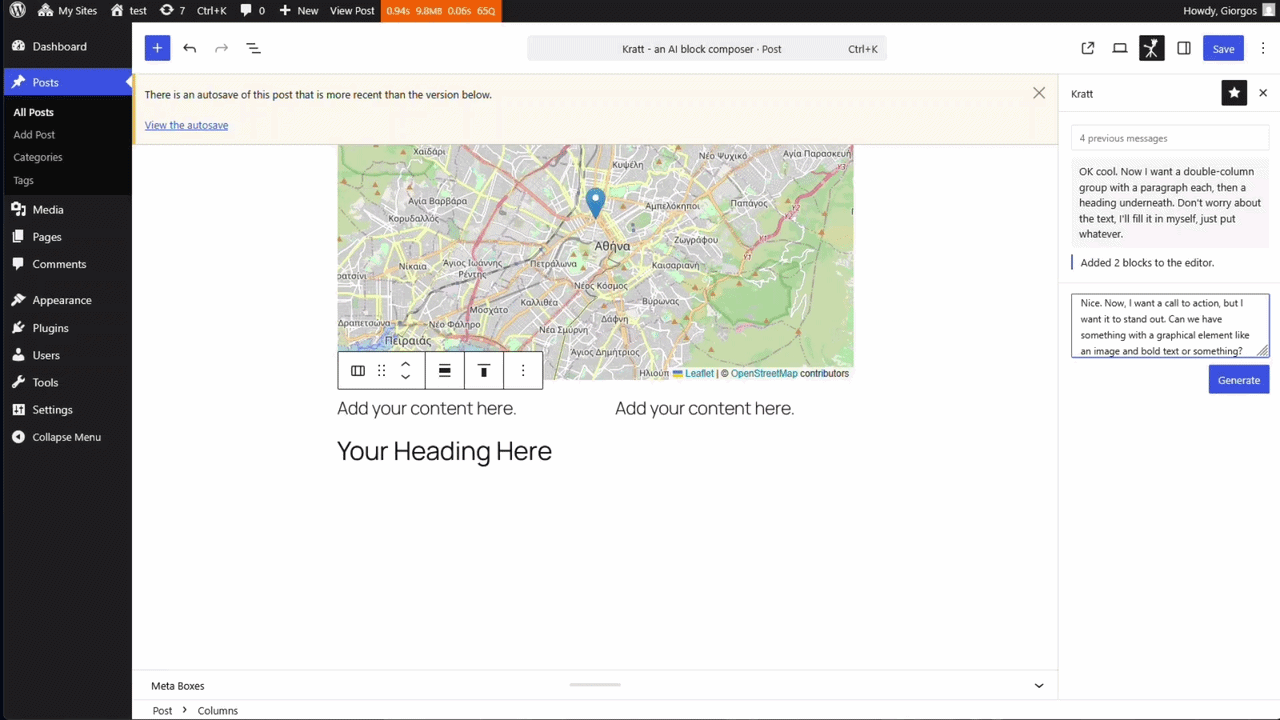Open Posts in the sidebar
The image size is (1280, 720).
66,82
